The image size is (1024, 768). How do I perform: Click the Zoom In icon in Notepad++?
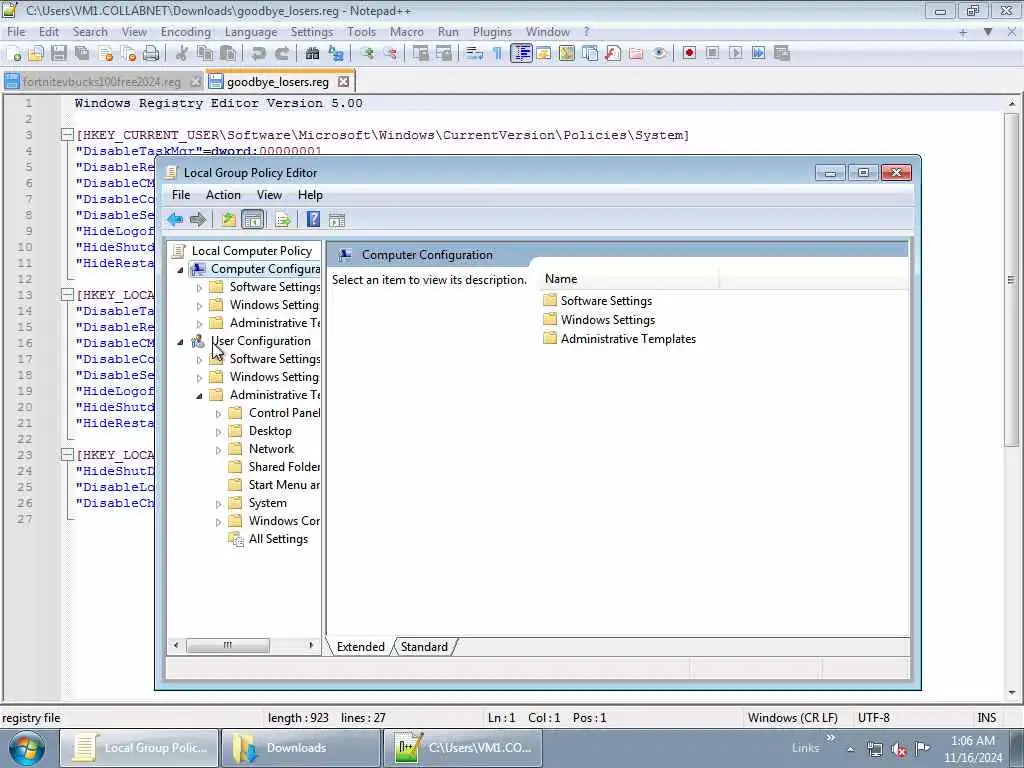(367, 54)
